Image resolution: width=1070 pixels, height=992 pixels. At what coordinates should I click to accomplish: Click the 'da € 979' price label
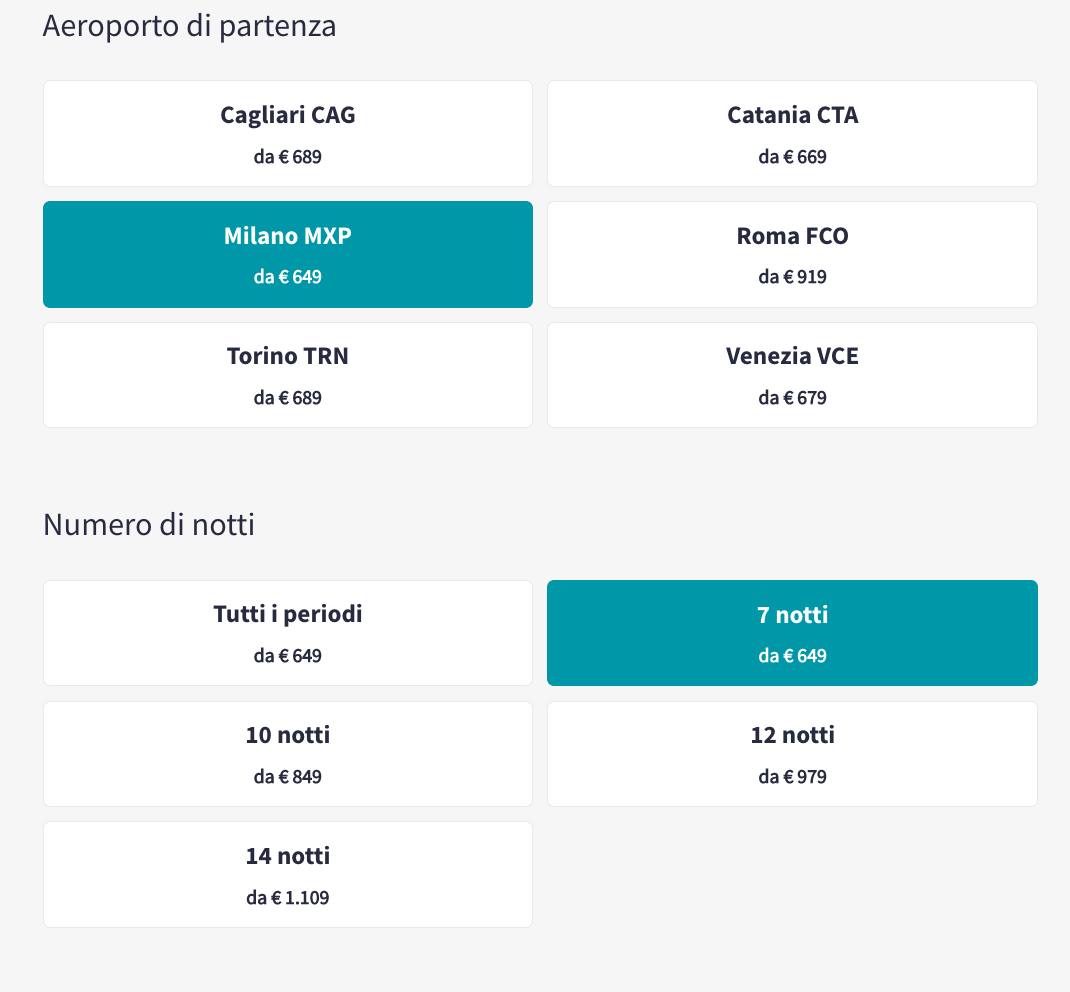pyautogui.click(x=792, y=777)
